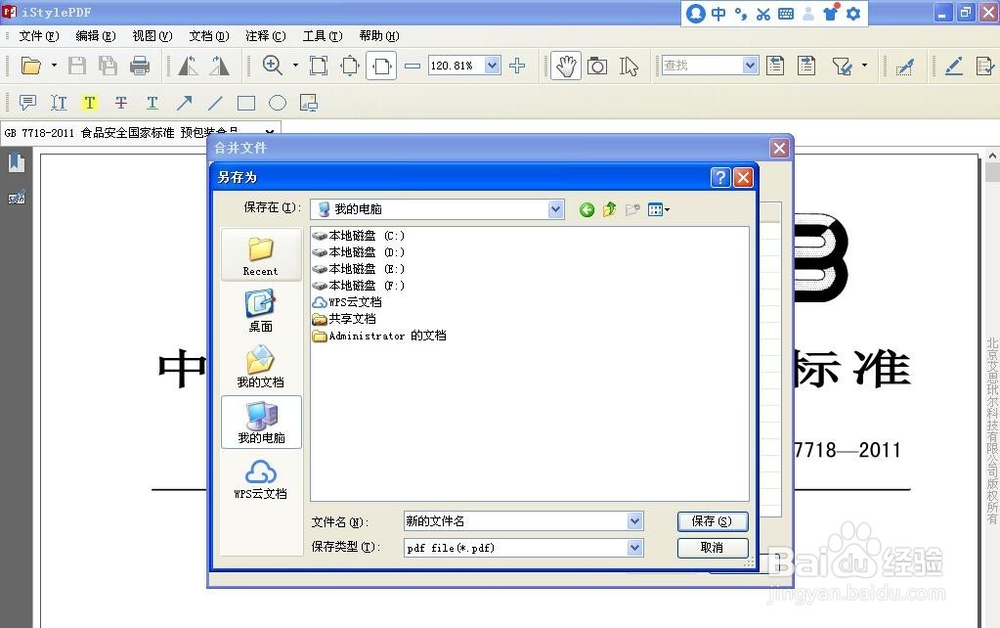The image size is (1000, 628).
Task: Click the 取消 cancel button
Action: 712,548
